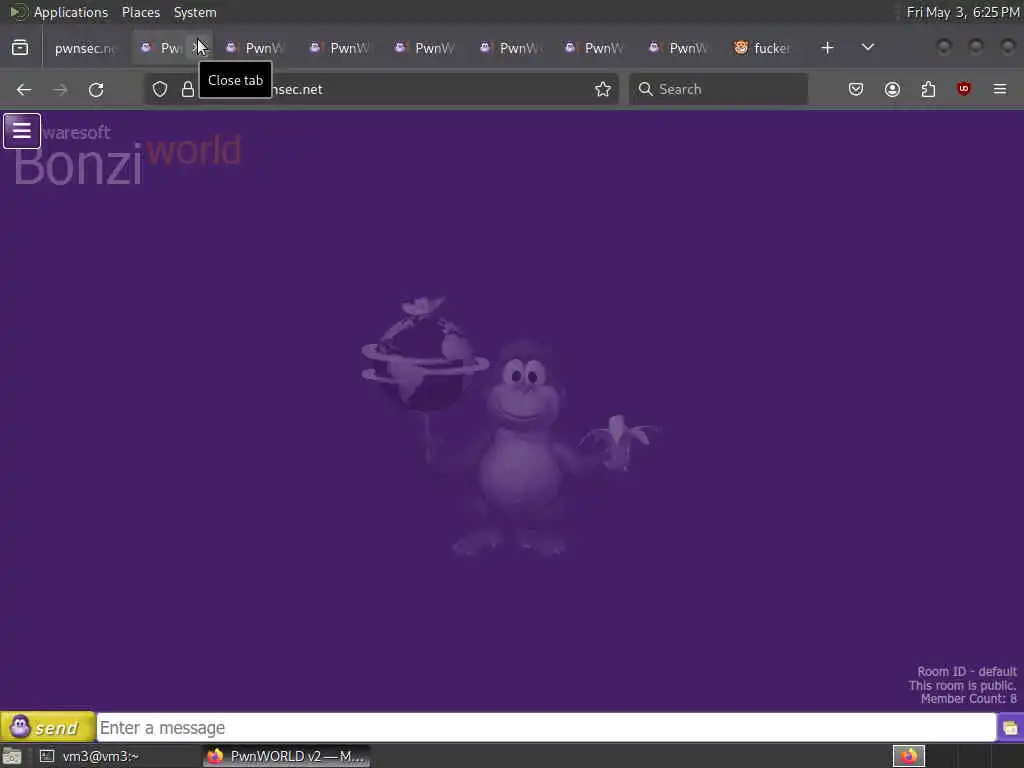The width and height of the screenshot is (1024, 768).
Task: Click the show desktop icon in taskbar
Action: click(12, 756)
